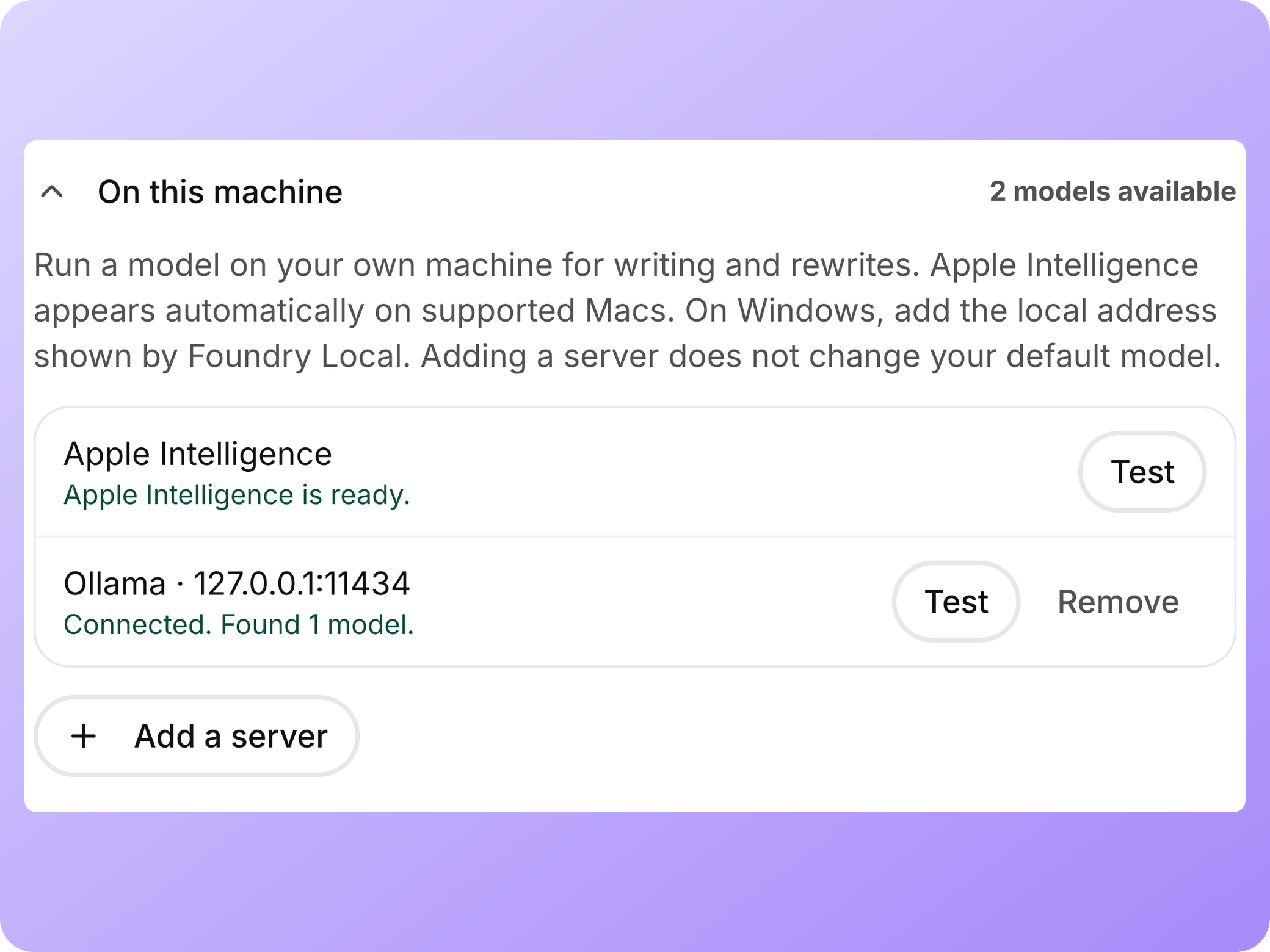Select the Apple Intelligence row title
The image size is (1270, 952).
198,454
